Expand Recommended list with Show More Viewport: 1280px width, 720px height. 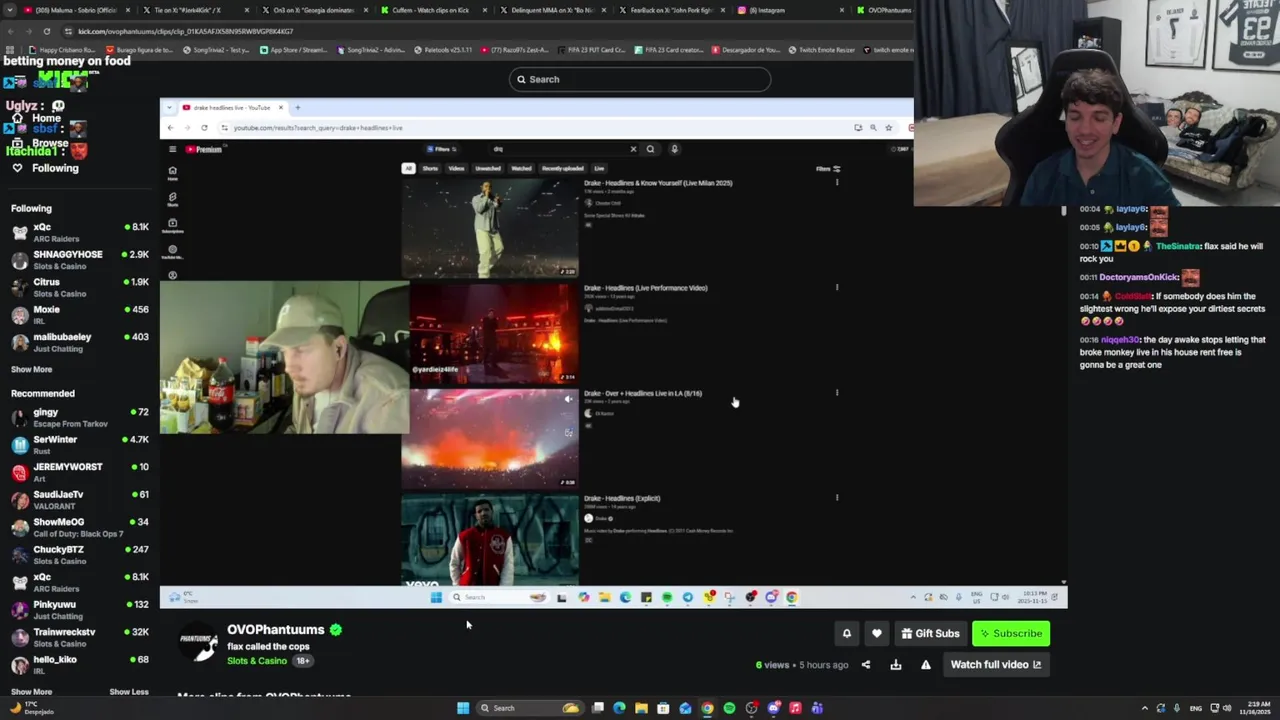coord(31,691)
